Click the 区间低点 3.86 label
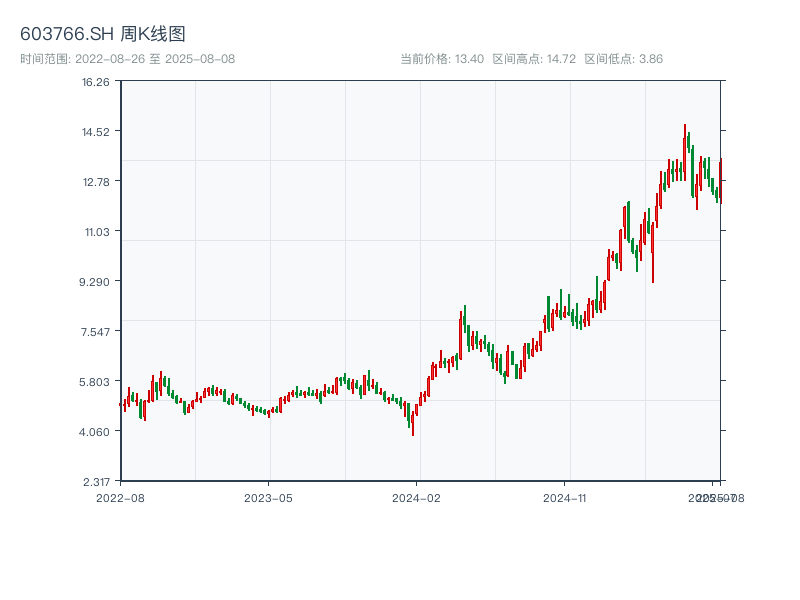 click(x=623, y=59)
